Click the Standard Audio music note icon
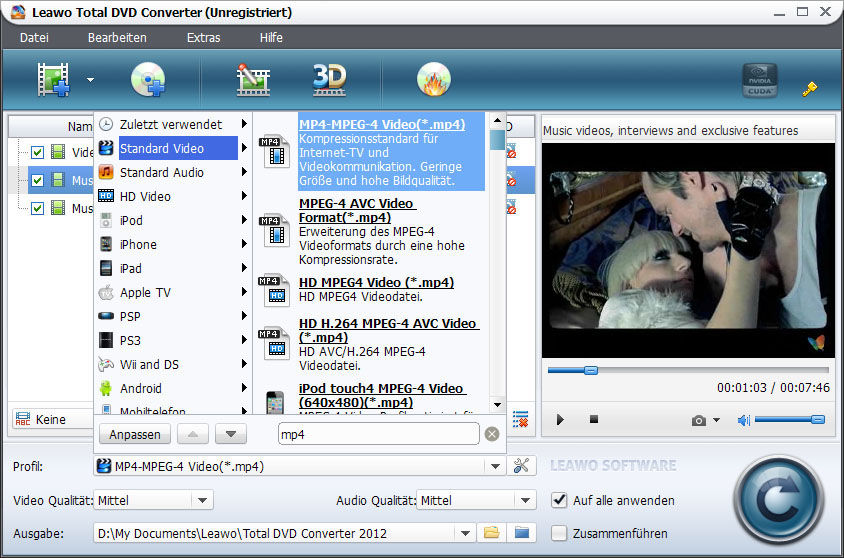The image size is (844, 558). pos(106,172)
